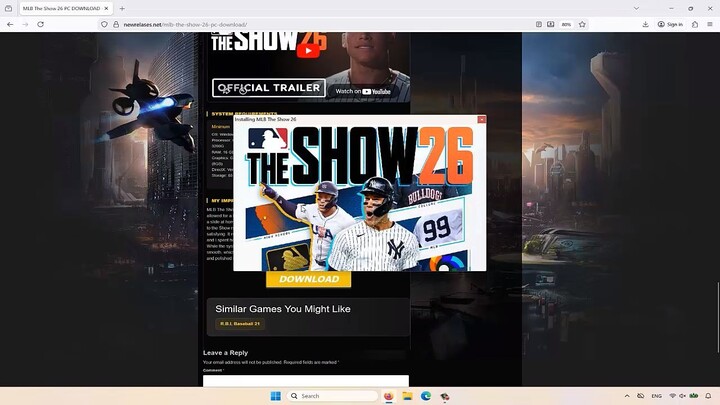Reset the 80% zoom level indicator
The image size is (720, 405).
click(x=566, y=24)
